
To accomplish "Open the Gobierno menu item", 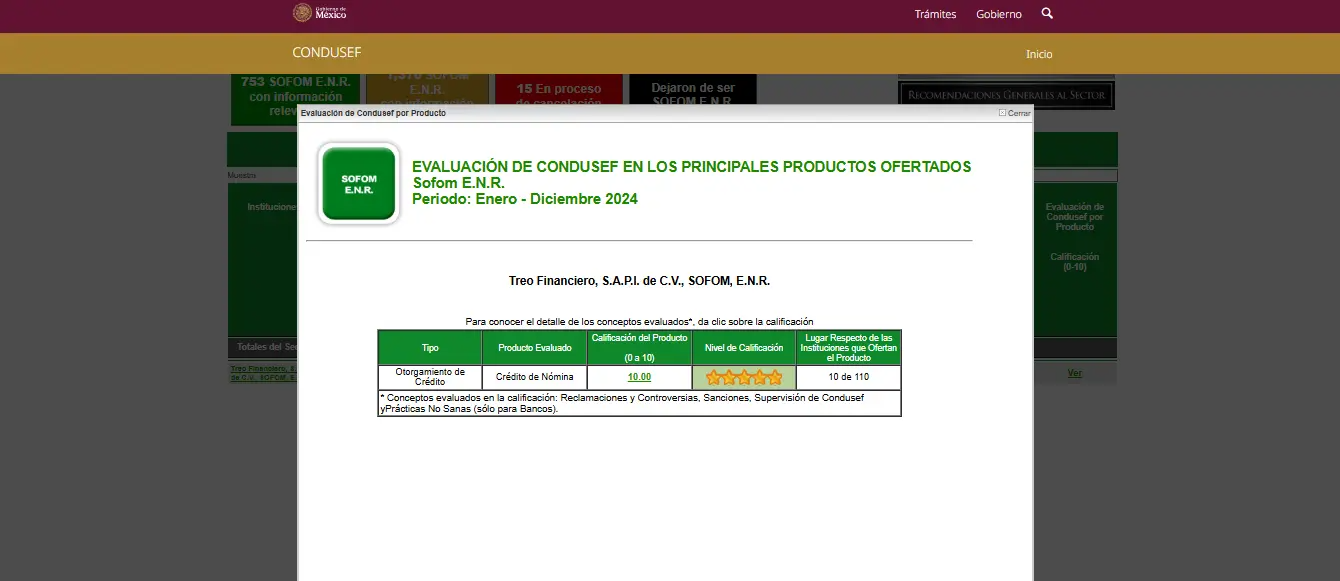I will 998,14.
